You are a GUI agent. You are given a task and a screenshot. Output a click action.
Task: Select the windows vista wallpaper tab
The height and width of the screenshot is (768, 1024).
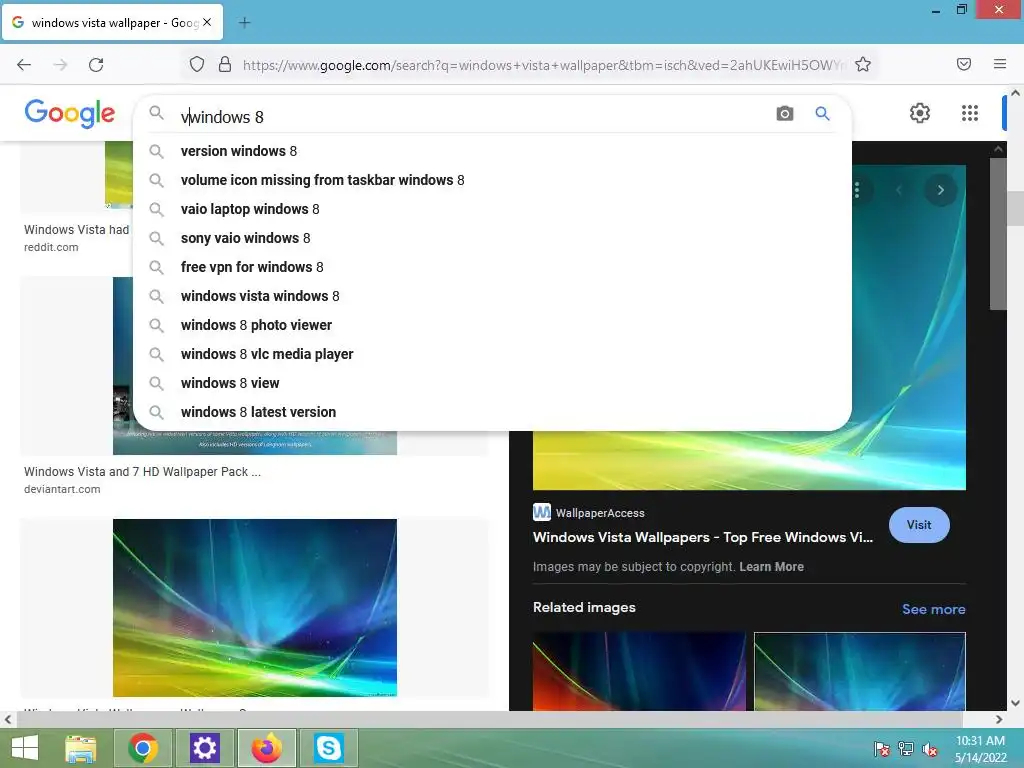point(112,23)
